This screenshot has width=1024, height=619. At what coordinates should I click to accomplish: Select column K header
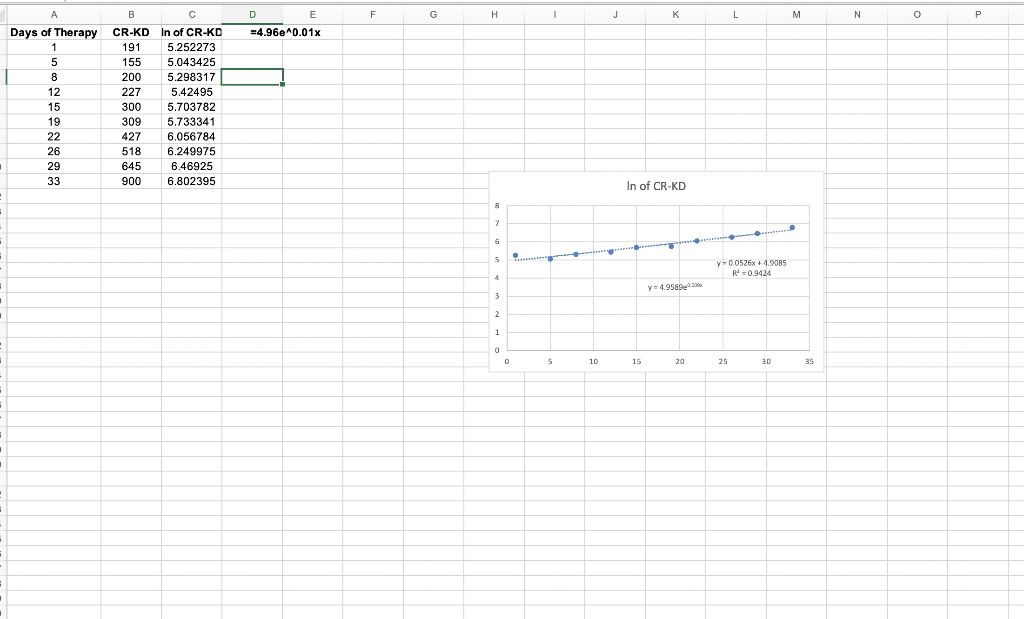tap(675, 14)
